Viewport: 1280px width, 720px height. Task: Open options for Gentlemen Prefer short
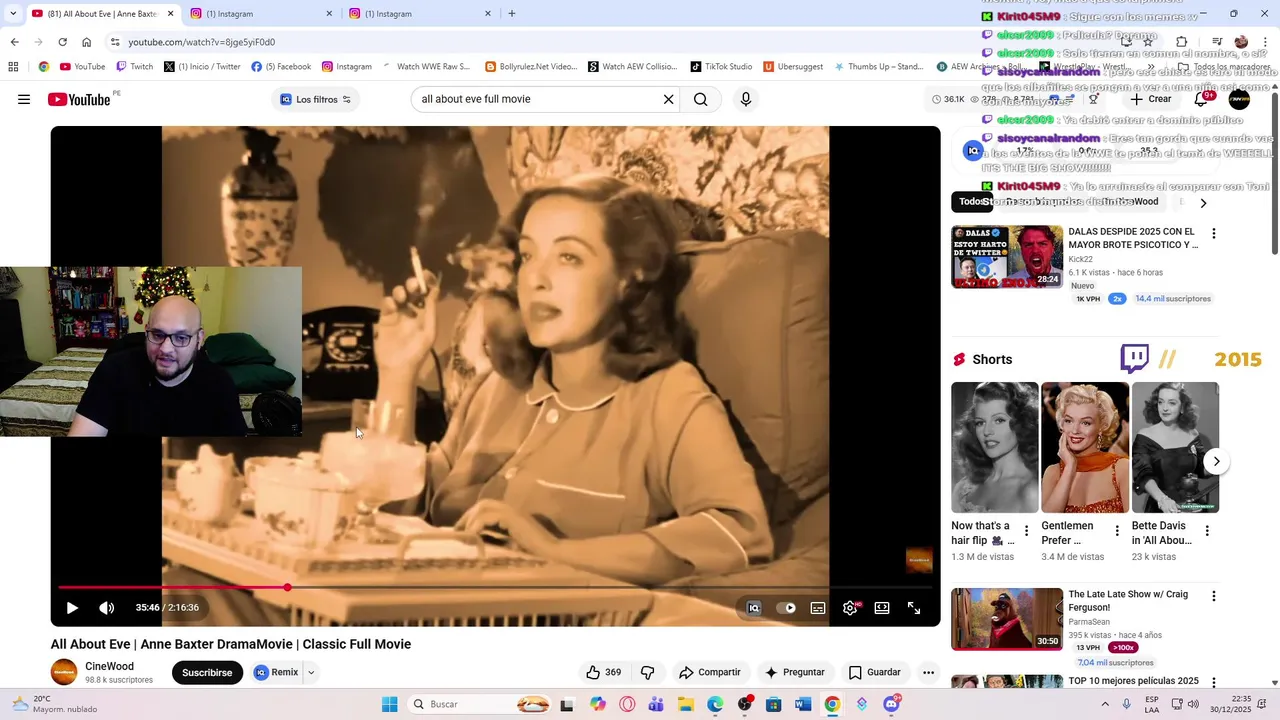[x=1117, y=531]
